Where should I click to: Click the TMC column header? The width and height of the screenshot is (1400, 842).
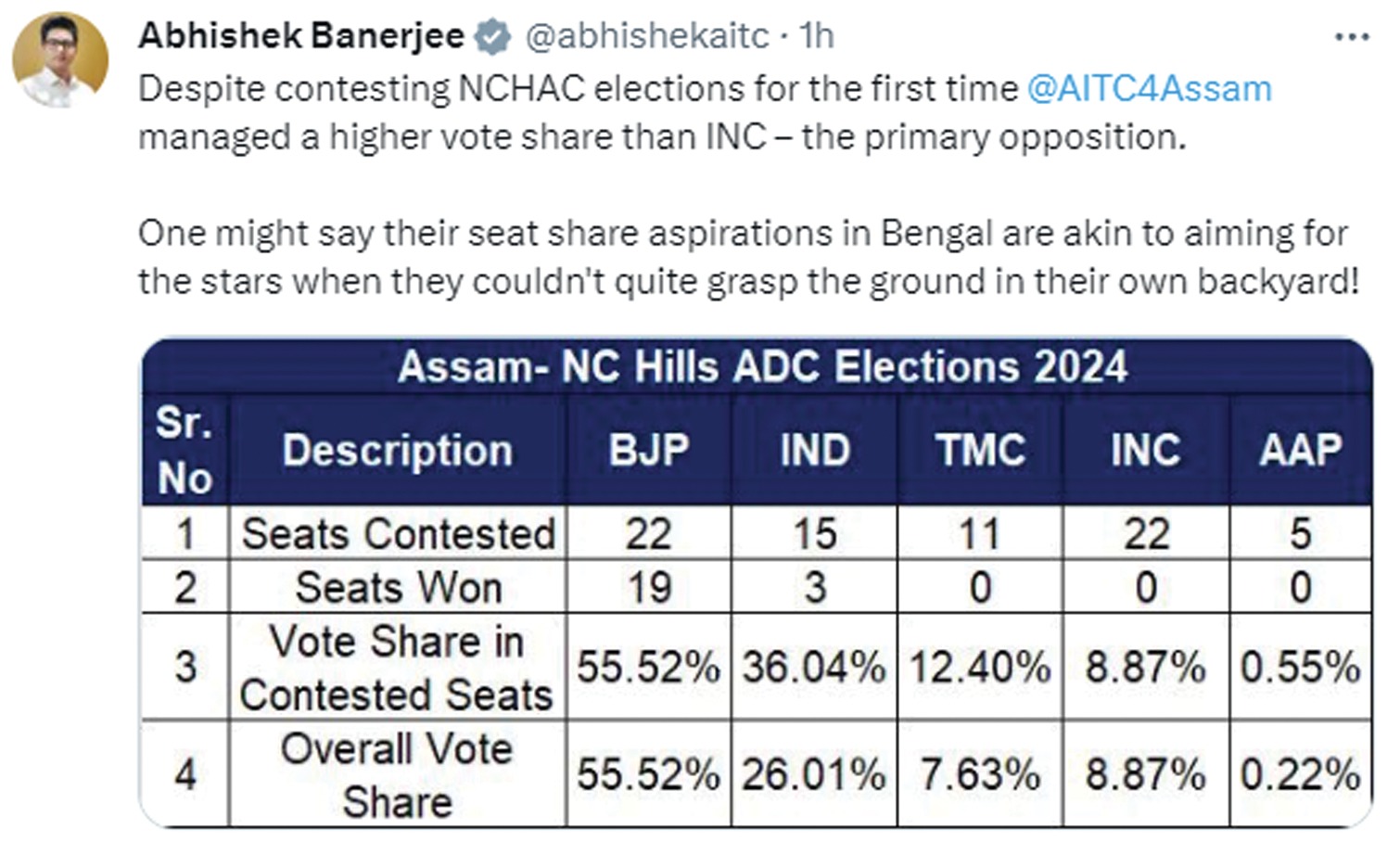[980, 451]
